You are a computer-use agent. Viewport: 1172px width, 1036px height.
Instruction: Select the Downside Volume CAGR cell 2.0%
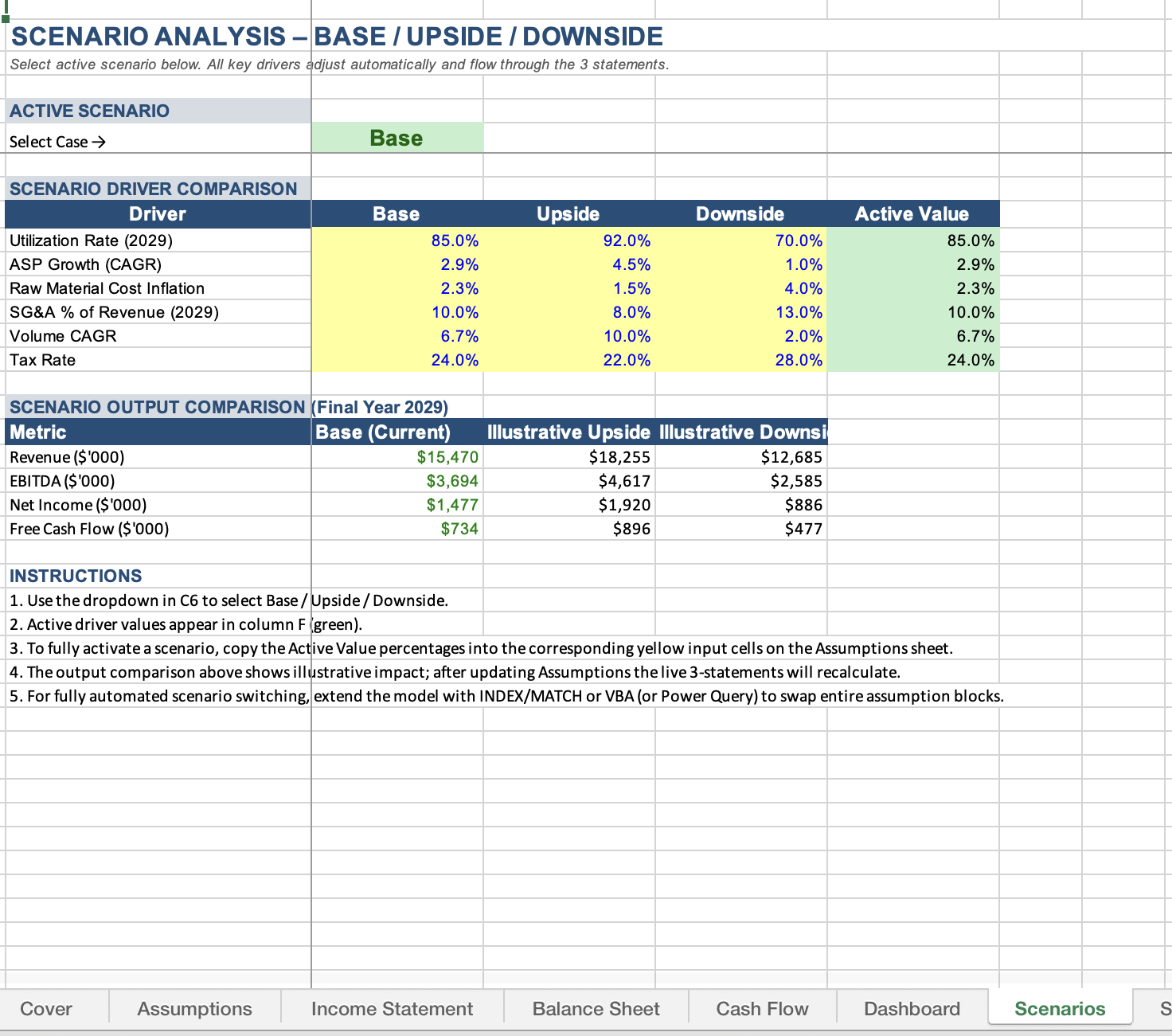click(741, 336)
